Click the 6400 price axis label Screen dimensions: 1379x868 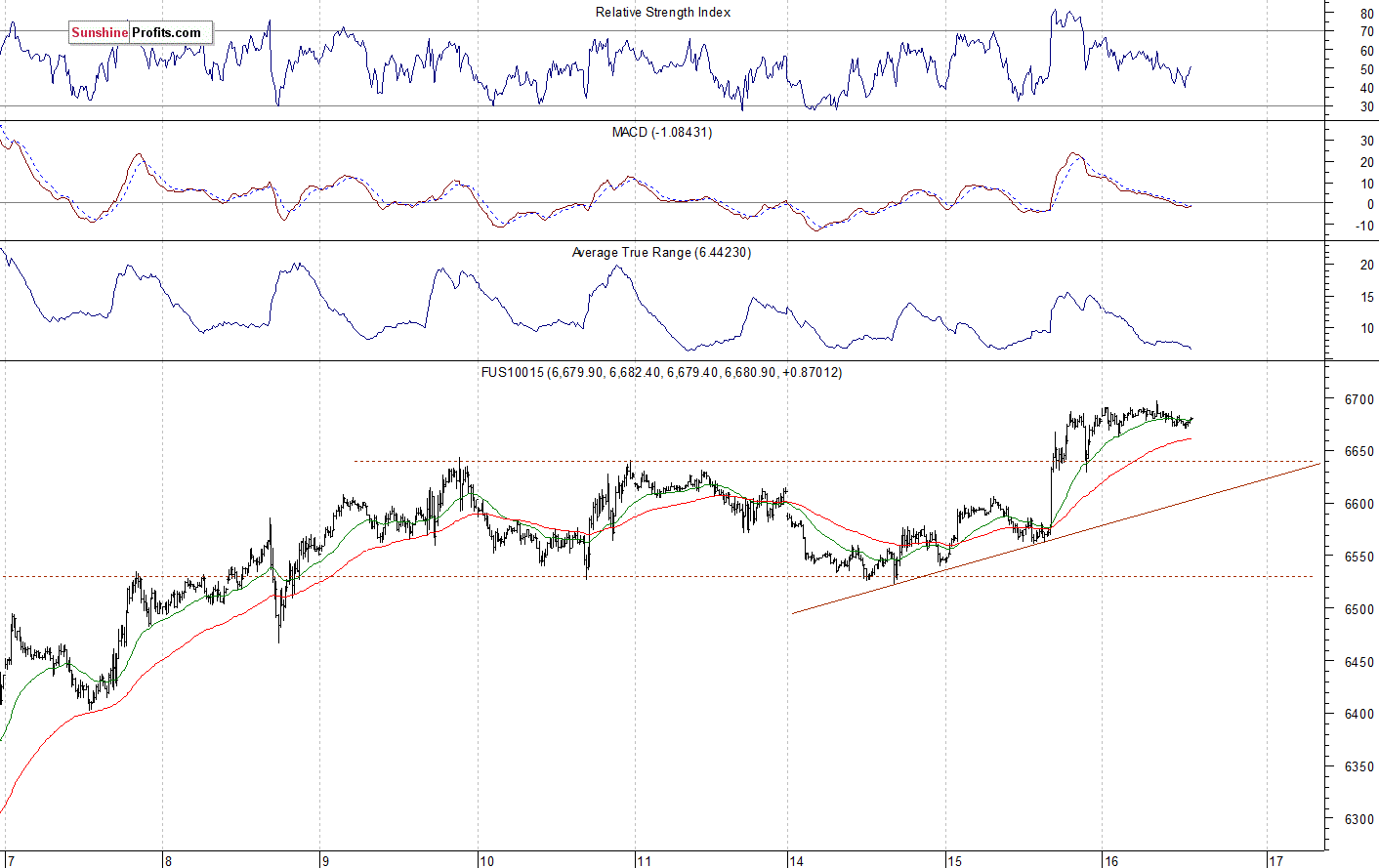[1359, 714]
